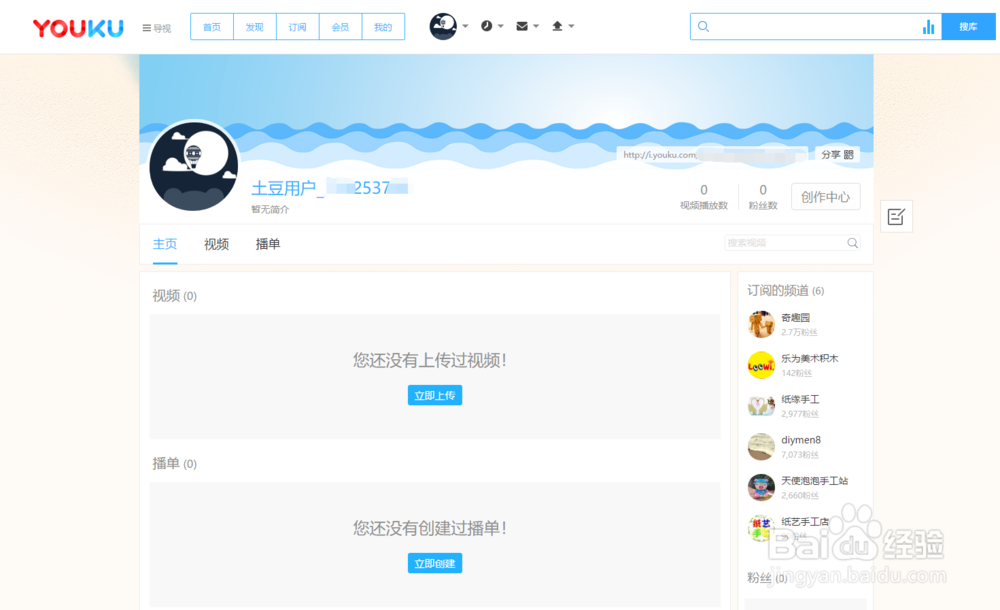Click the channel URL field

[712, 154]
